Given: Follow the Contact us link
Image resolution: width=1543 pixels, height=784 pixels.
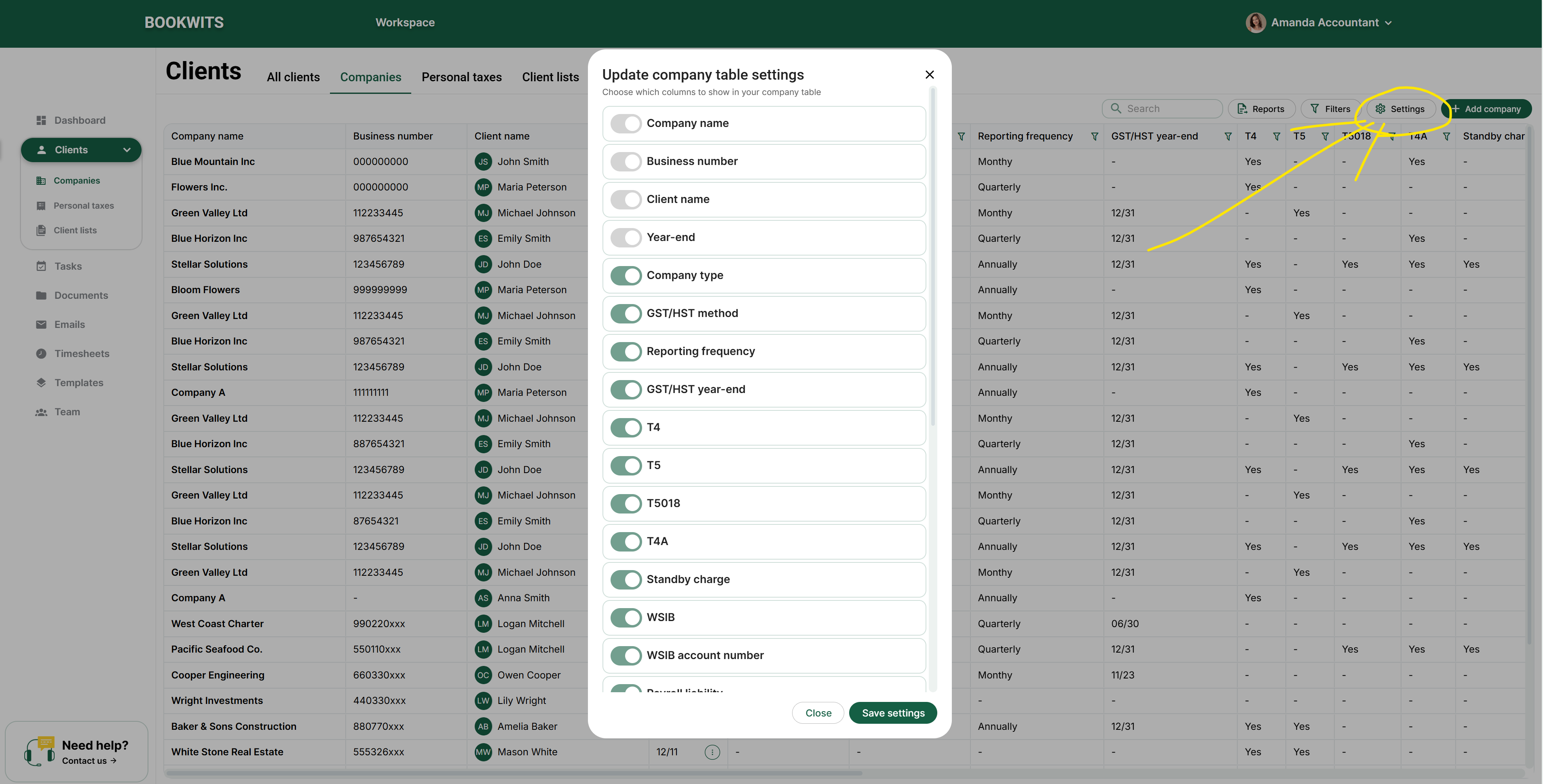Looking at the screenshot, I should tap(89, 761).
